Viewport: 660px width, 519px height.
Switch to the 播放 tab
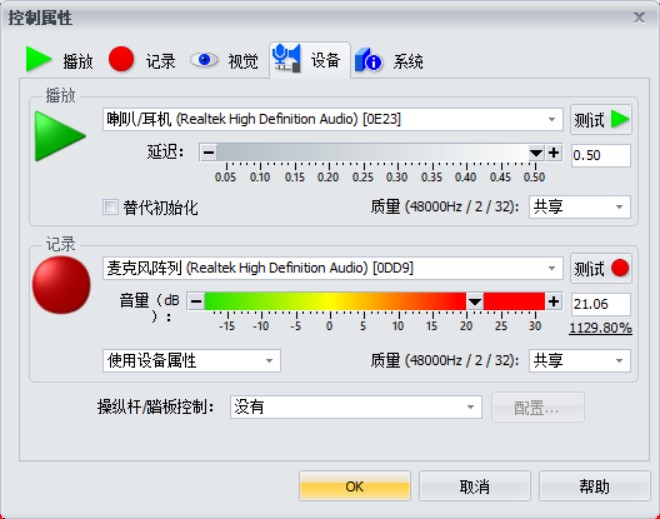pos(59,60)
